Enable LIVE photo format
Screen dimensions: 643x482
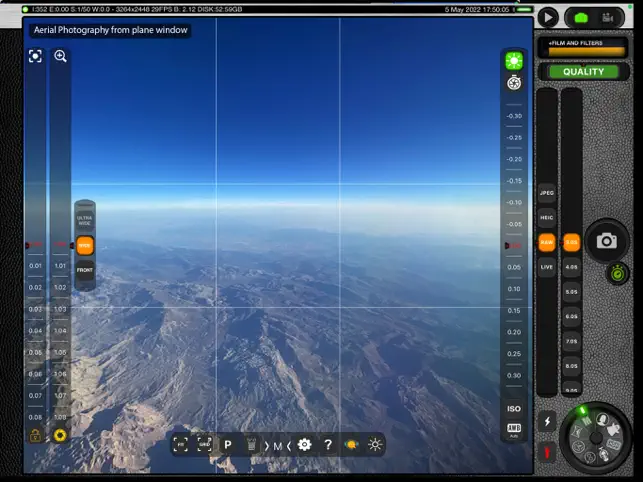coord(547,267)
